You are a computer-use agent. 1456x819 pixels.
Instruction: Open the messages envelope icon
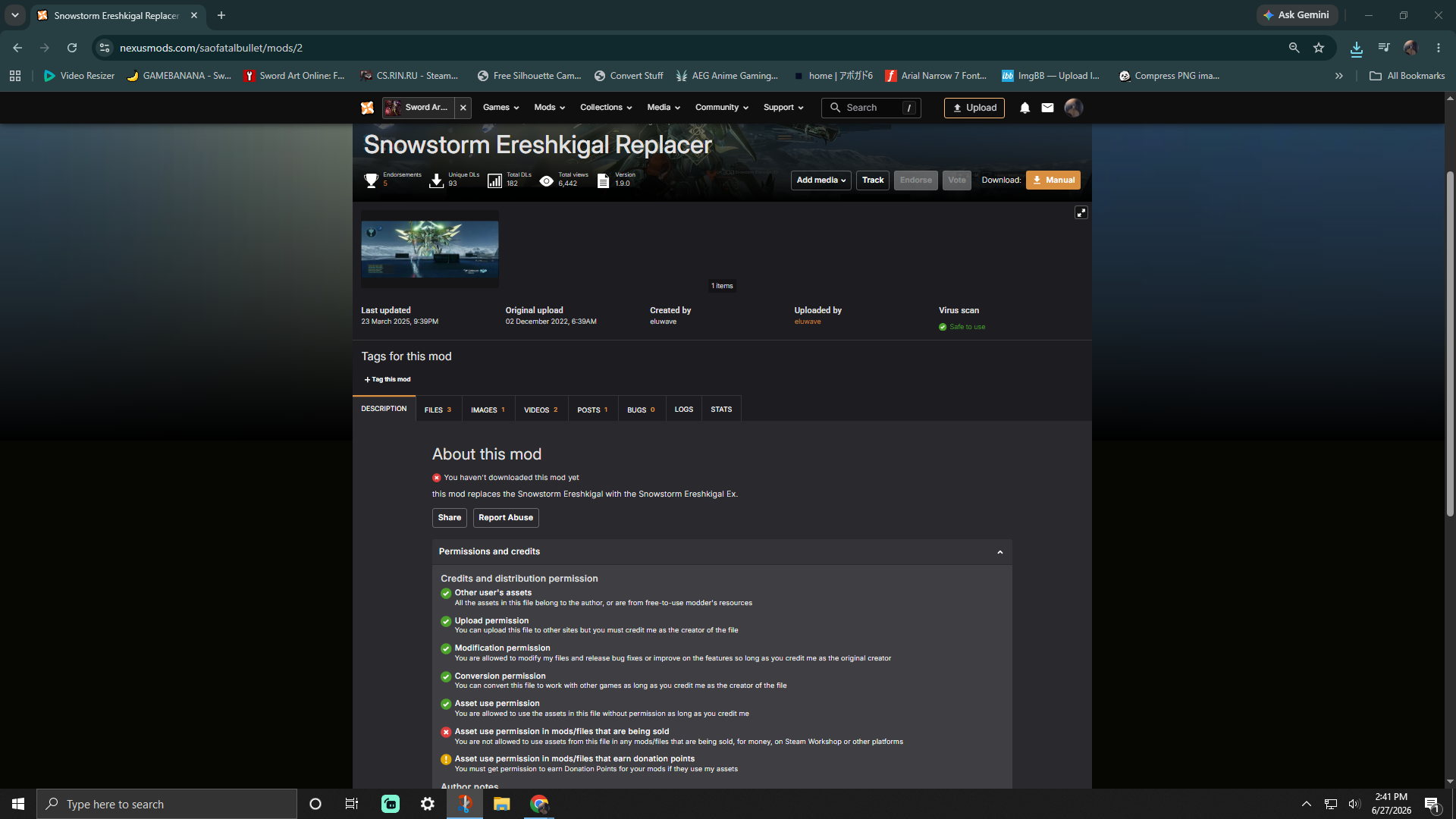coord(1047,108)
